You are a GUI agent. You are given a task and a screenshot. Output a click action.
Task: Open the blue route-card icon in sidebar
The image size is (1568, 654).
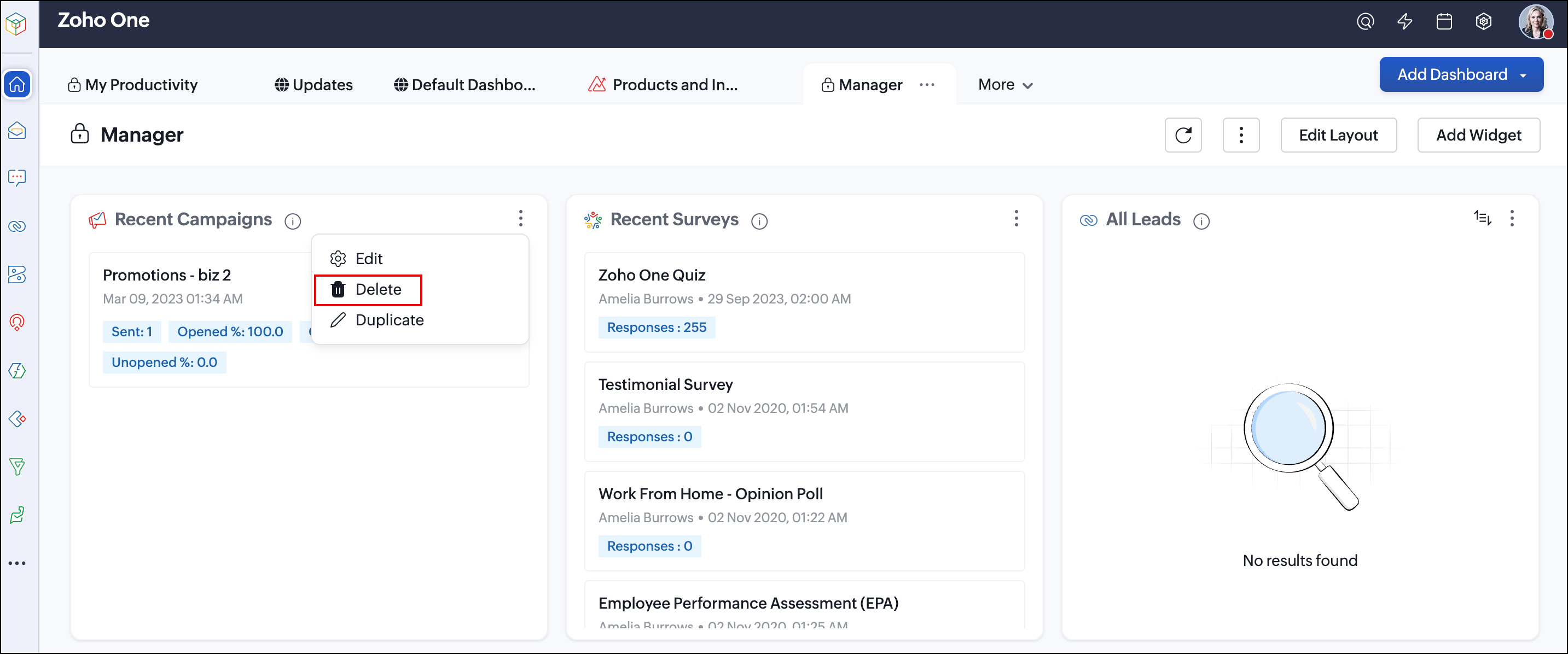click(17, 275)
